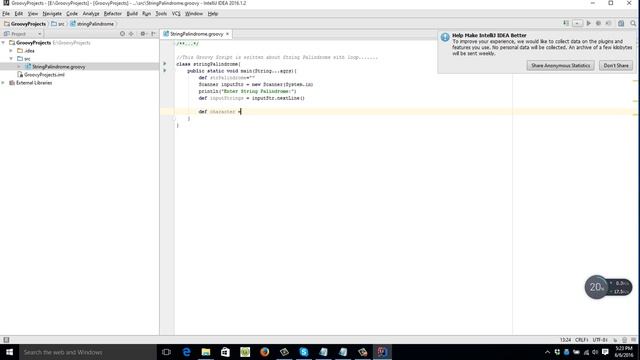Open Skype from taskbar

coord(304,352)
